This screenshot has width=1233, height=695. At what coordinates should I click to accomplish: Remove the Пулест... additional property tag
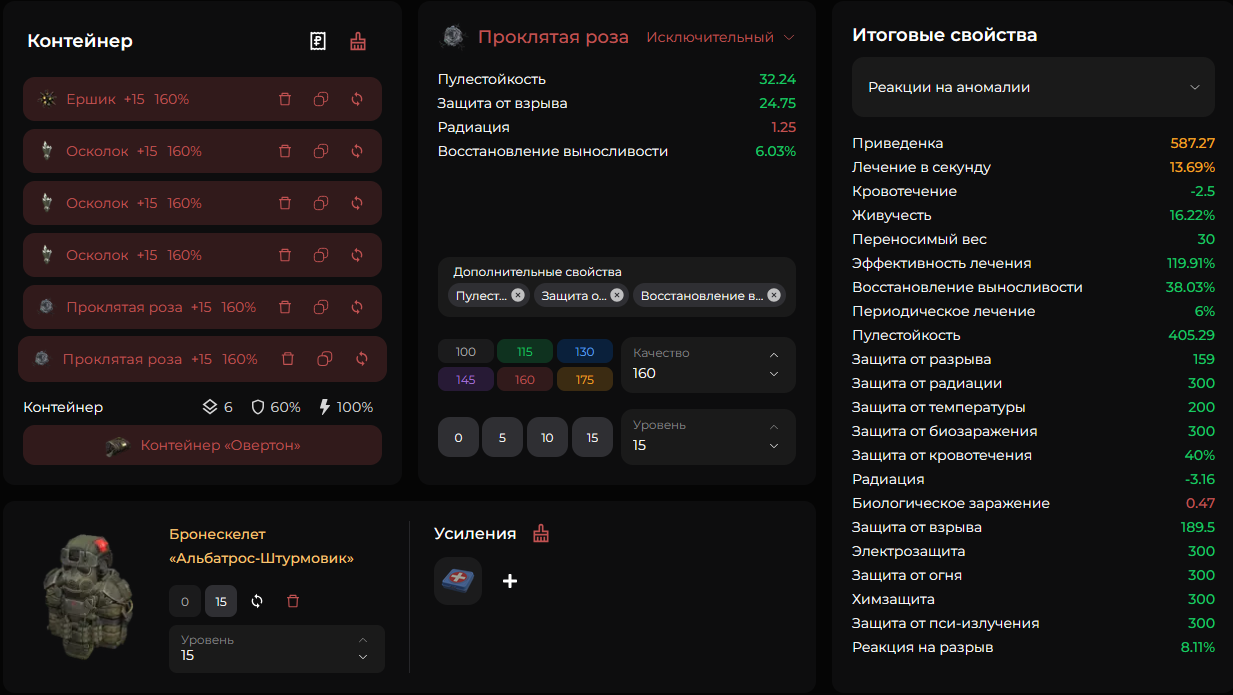[x=517, y=295]
